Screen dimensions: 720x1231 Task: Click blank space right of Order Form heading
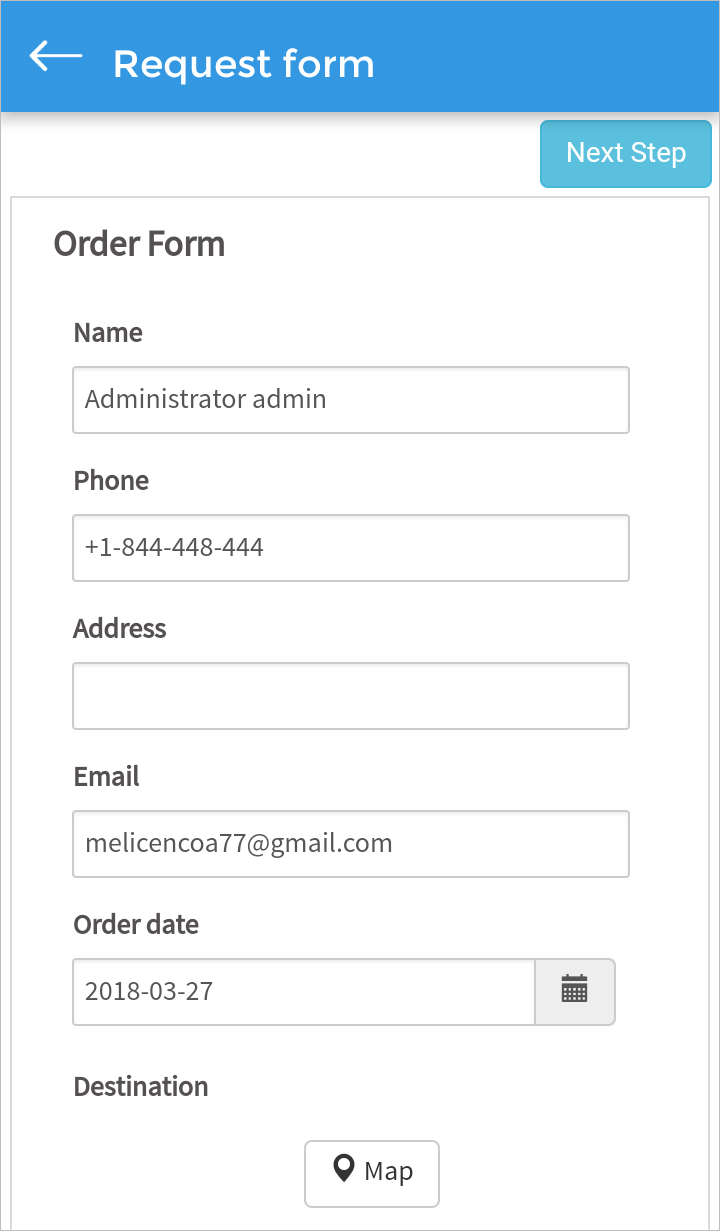(x=450, y=244)
